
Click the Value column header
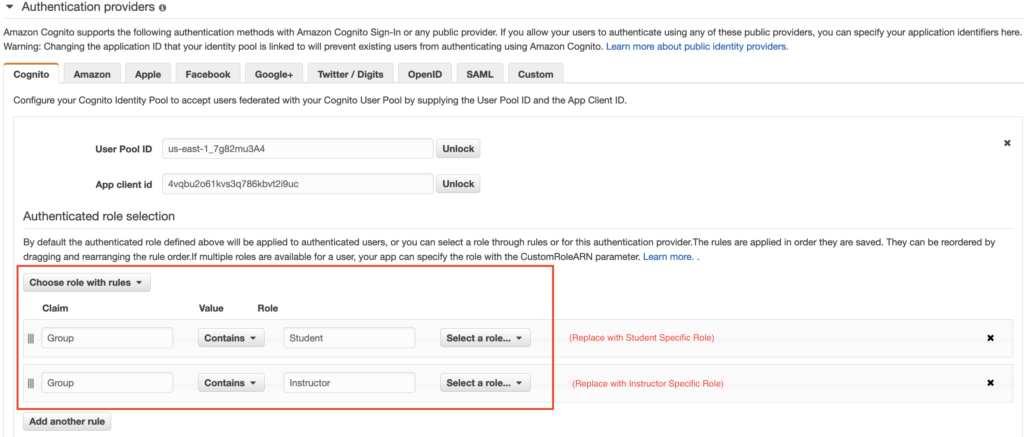click(211, 308)
